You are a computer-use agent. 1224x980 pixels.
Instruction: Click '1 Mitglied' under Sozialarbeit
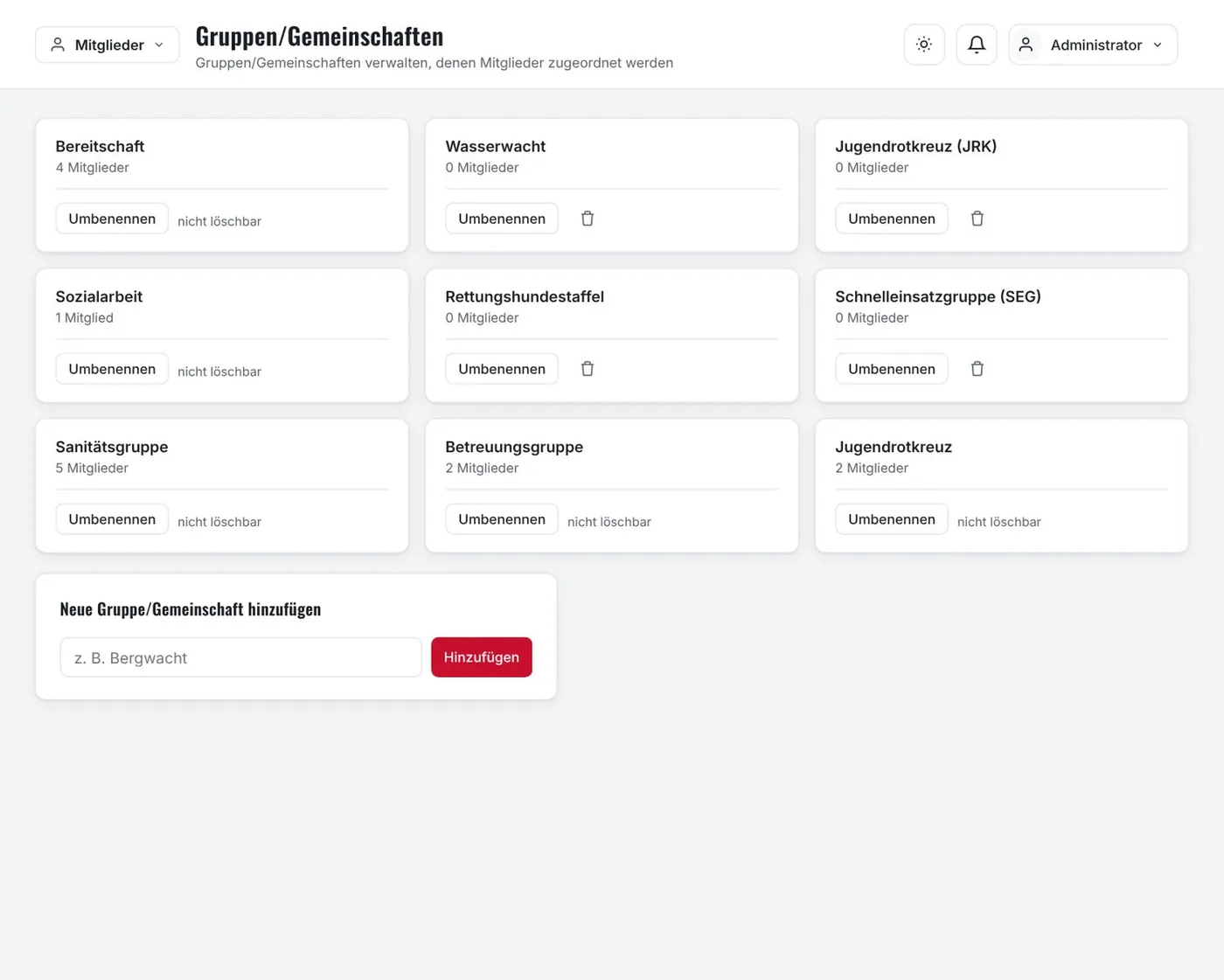pos(85,318)
